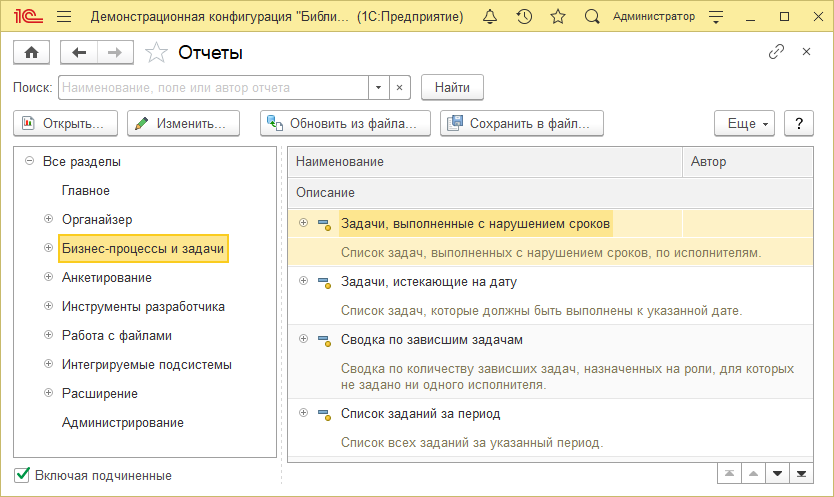The width and height of the screenshot is (834, 497).
Task: Select Главное section
Action: tap(86, 190)
